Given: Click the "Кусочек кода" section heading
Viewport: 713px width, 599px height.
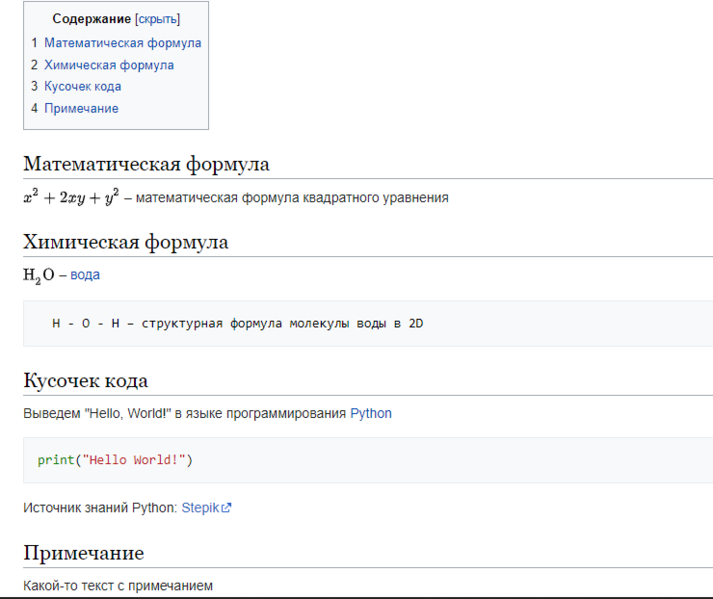Looking at the screenshot, I should pyautogui.click(x=85, y=380).
